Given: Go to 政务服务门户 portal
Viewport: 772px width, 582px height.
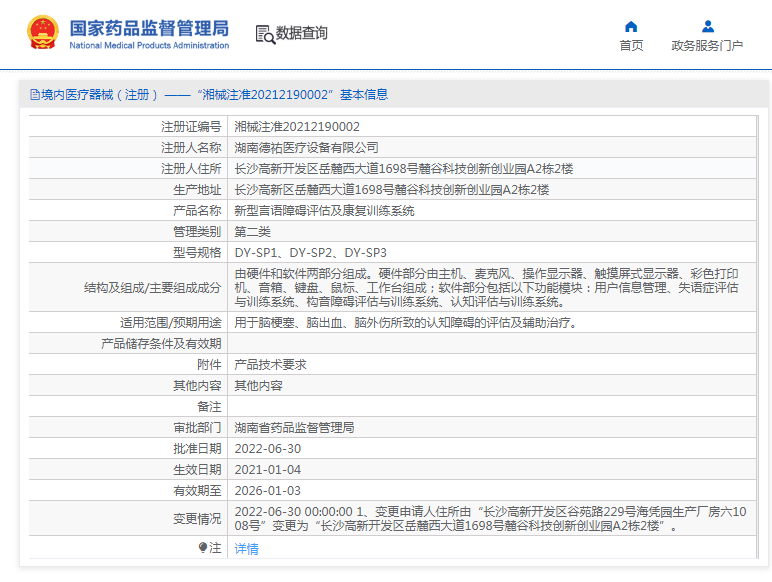Looking at the screenshot, I should (x=707, y=45).
